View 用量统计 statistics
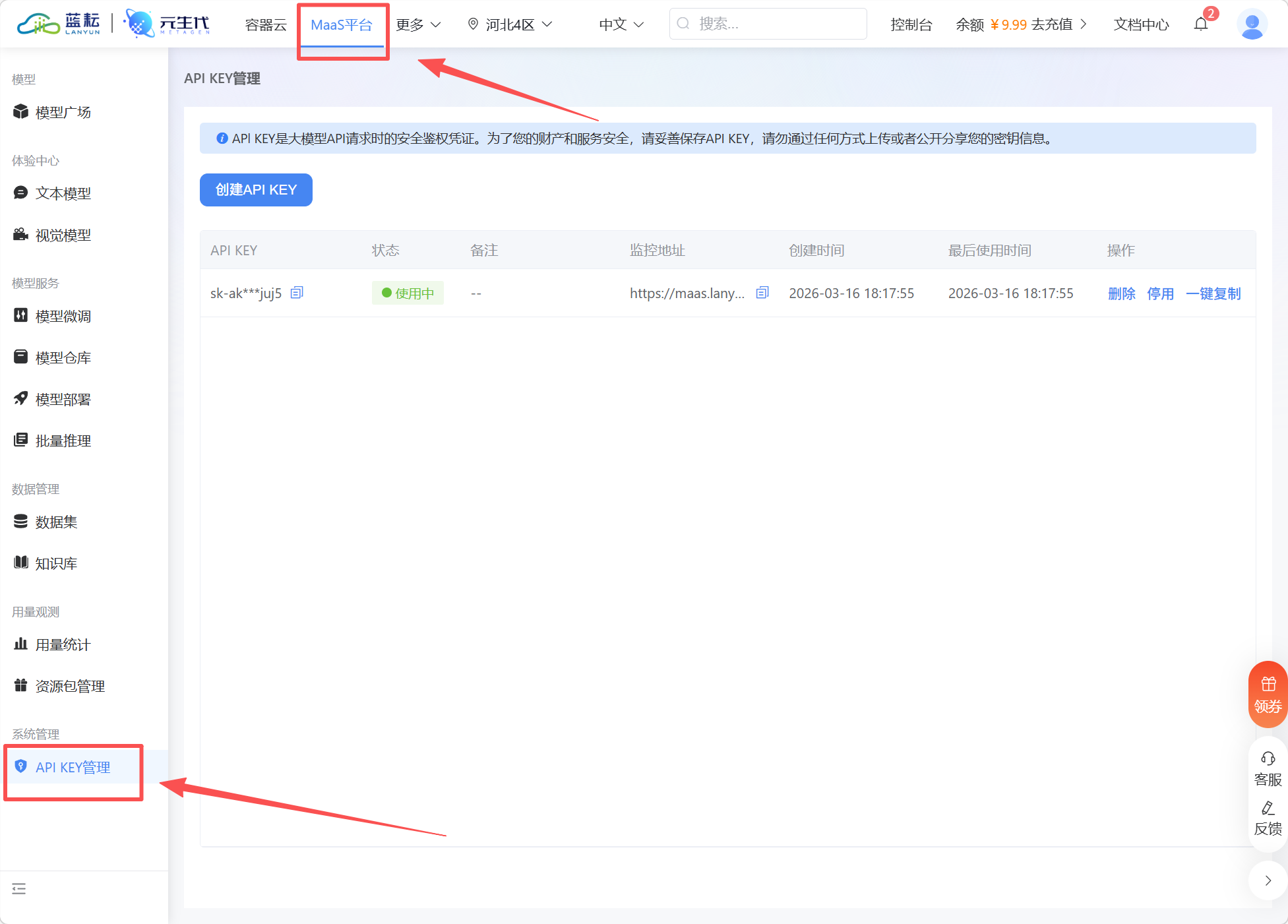 (63, 644)
